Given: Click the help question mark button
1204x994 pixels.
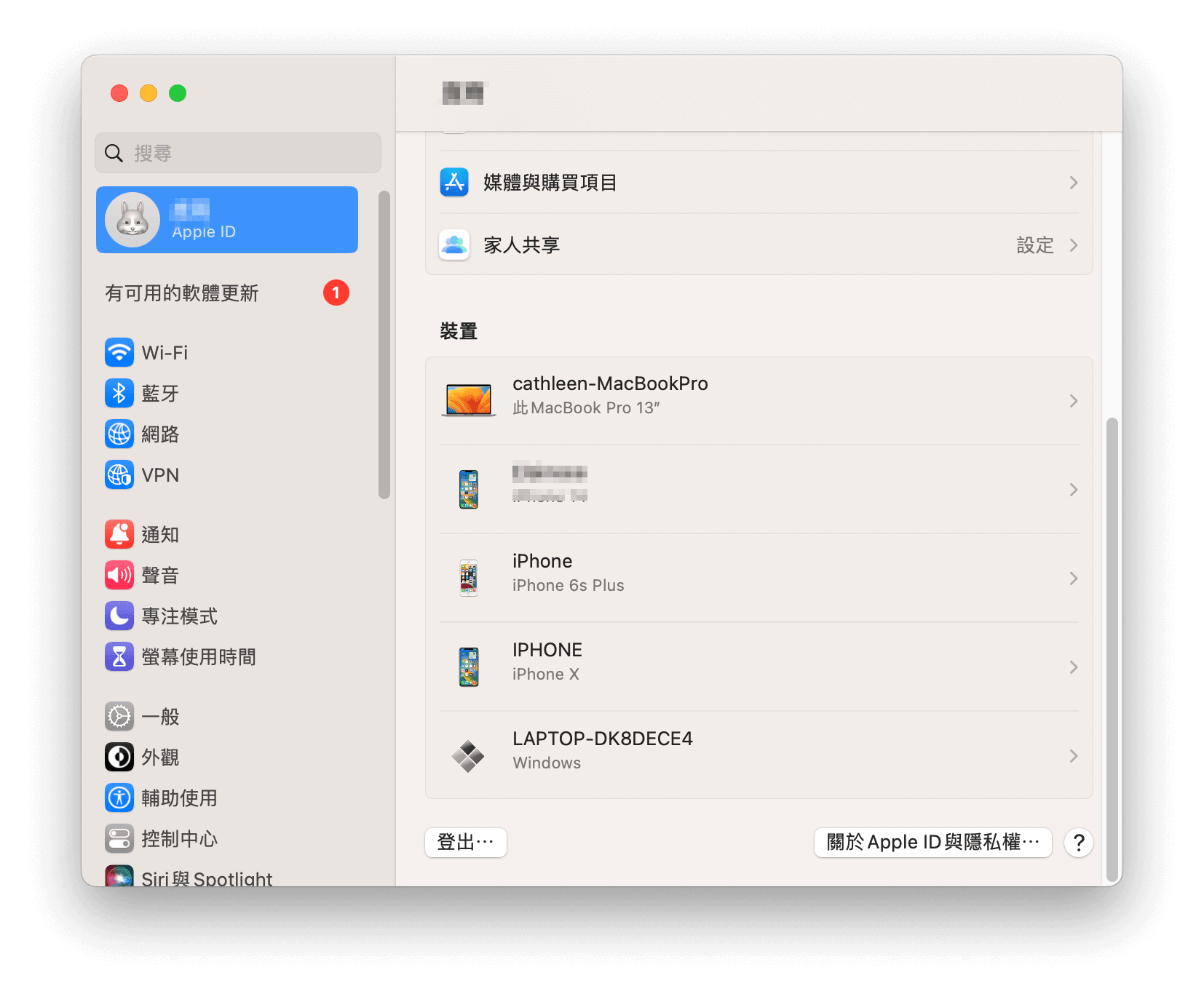Looking at the screenshot, I should [1079, 843].
